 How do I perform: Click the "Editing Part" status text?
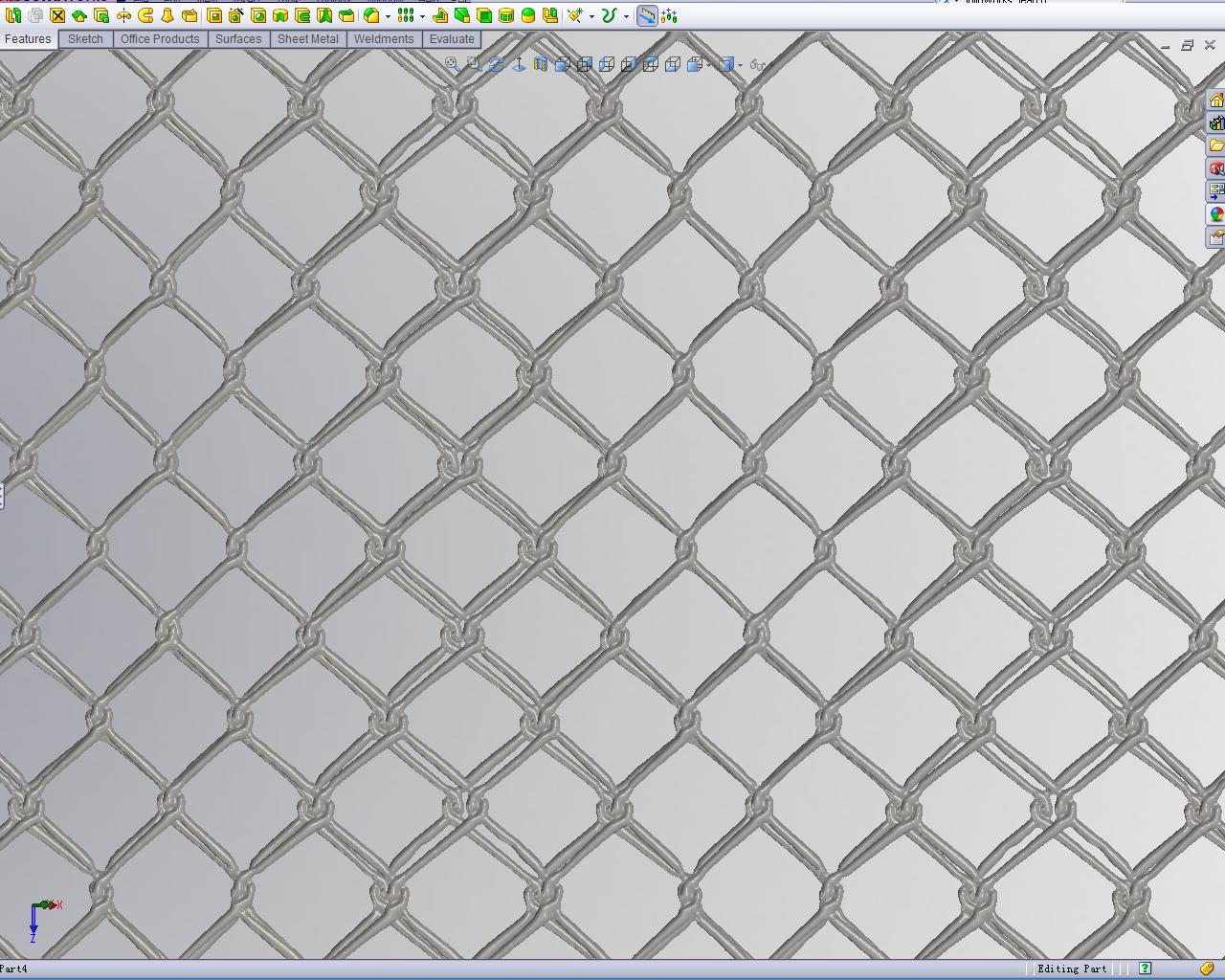click(x=1072, y=969)
